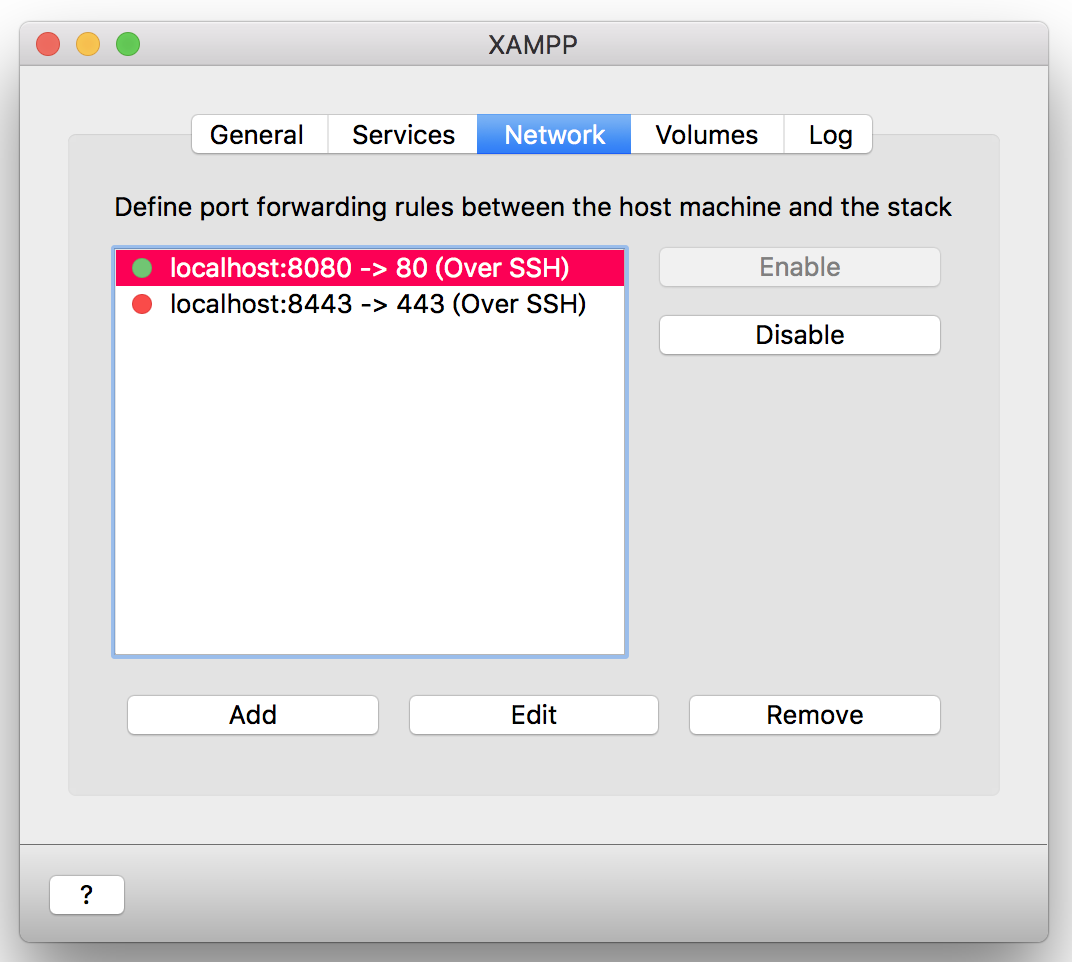The image size is (1072, 962).
Task: Select the localhost:8443 -> 443 rule
Action: coord(370,304)
